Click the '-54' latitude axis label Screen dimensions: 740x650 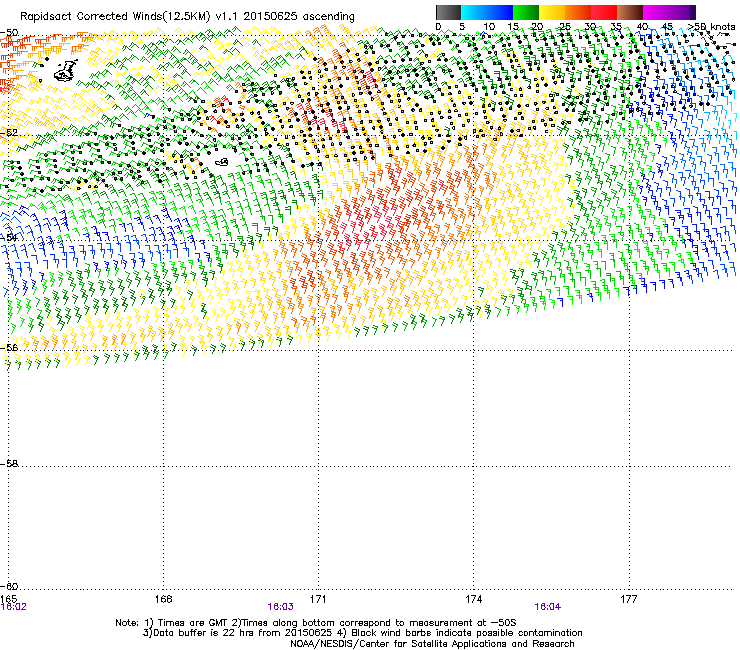click(9, 237)
